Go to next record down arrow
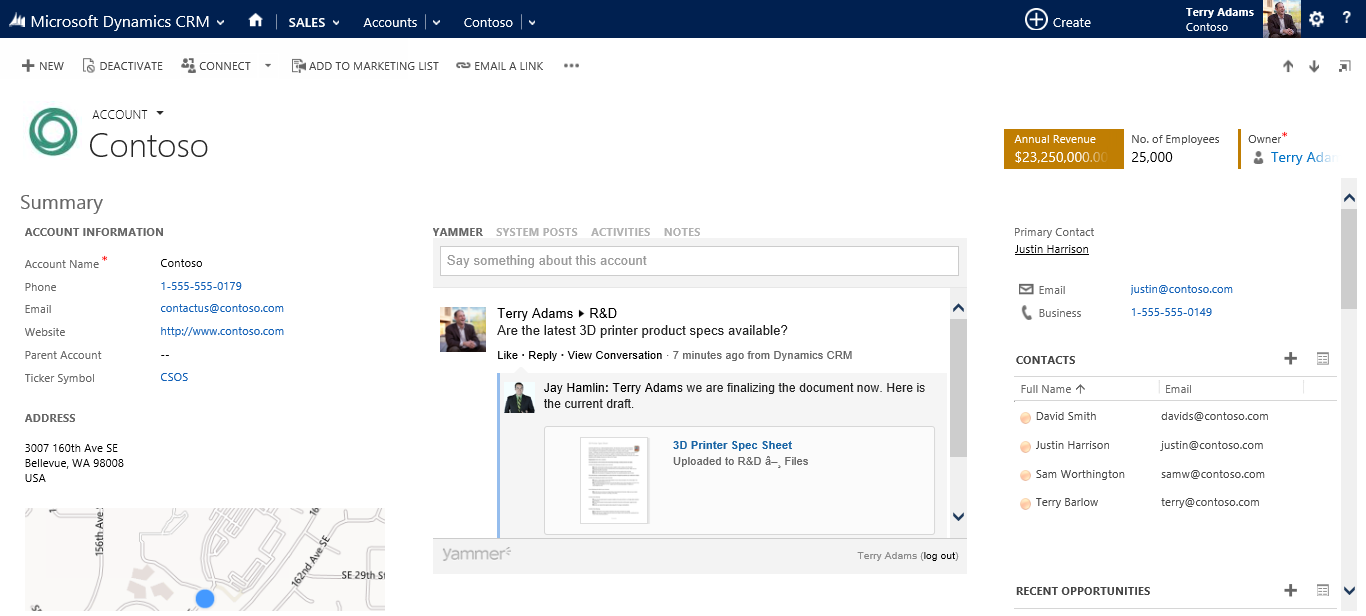Screen dimensions: 1366x616 click(x=1314, y=66)
